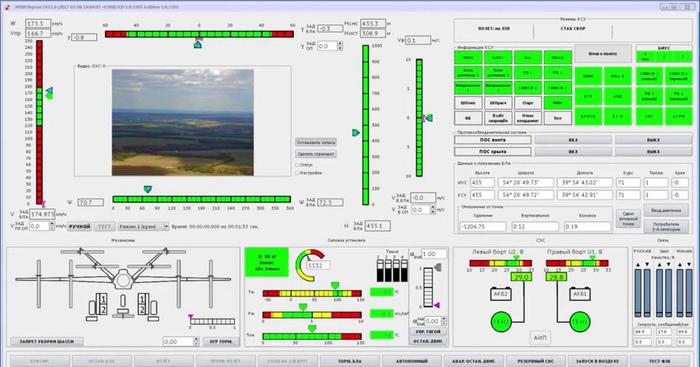The image size is (700, 367).
Task: Open the Режим 1 (край) dropdown
Action: tap(143, 227)
